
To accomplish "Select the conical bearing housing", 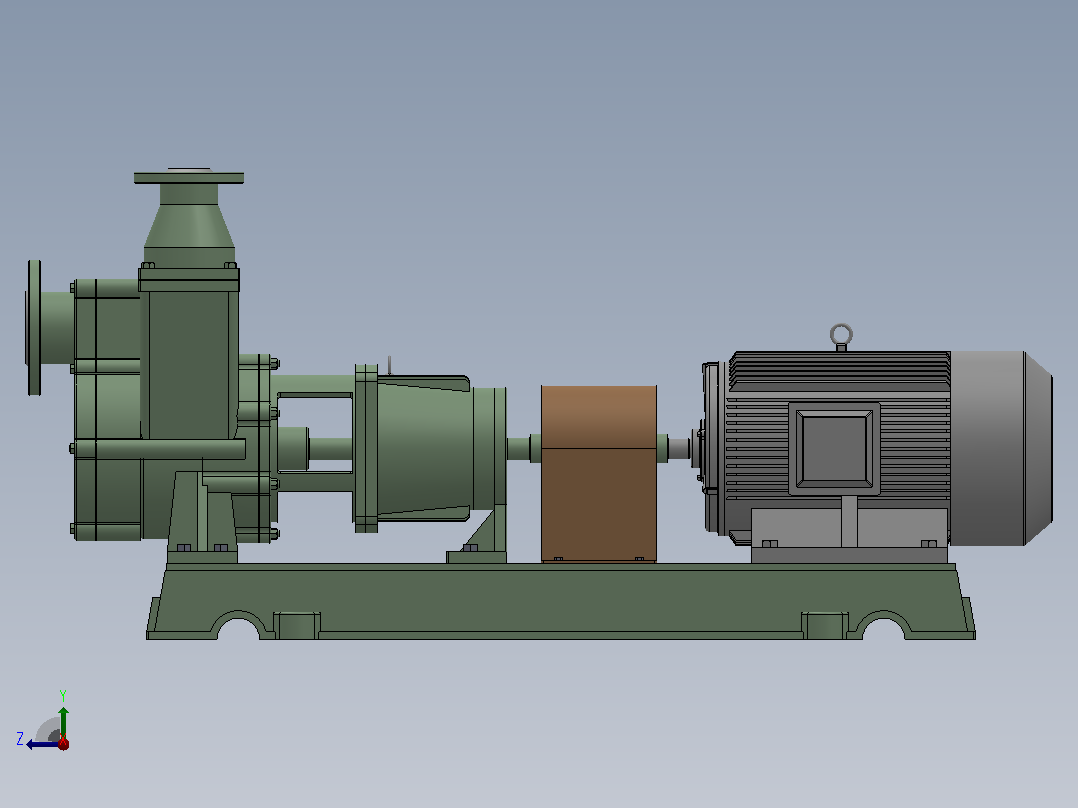I will (x=424, y=448).
